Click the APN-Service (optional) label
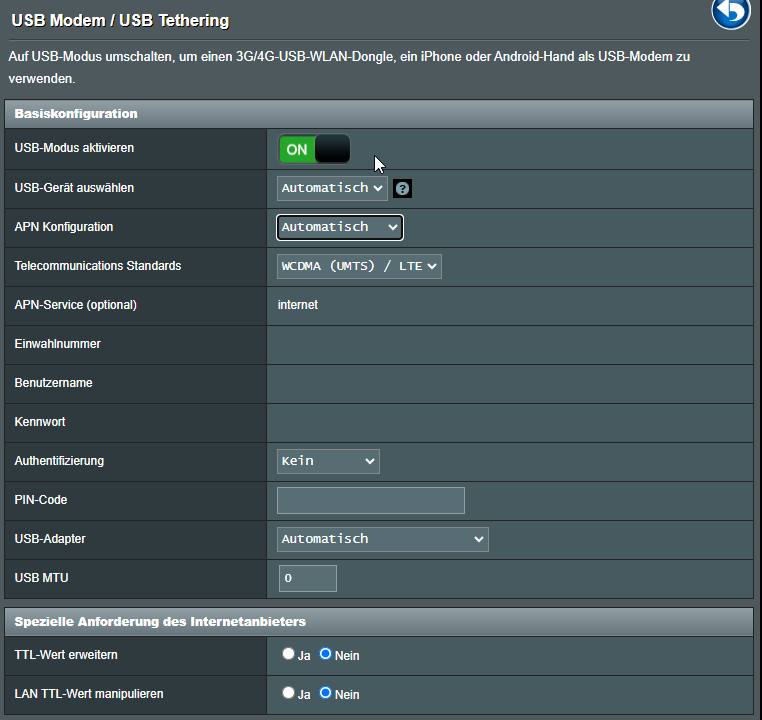 point(76,305)
